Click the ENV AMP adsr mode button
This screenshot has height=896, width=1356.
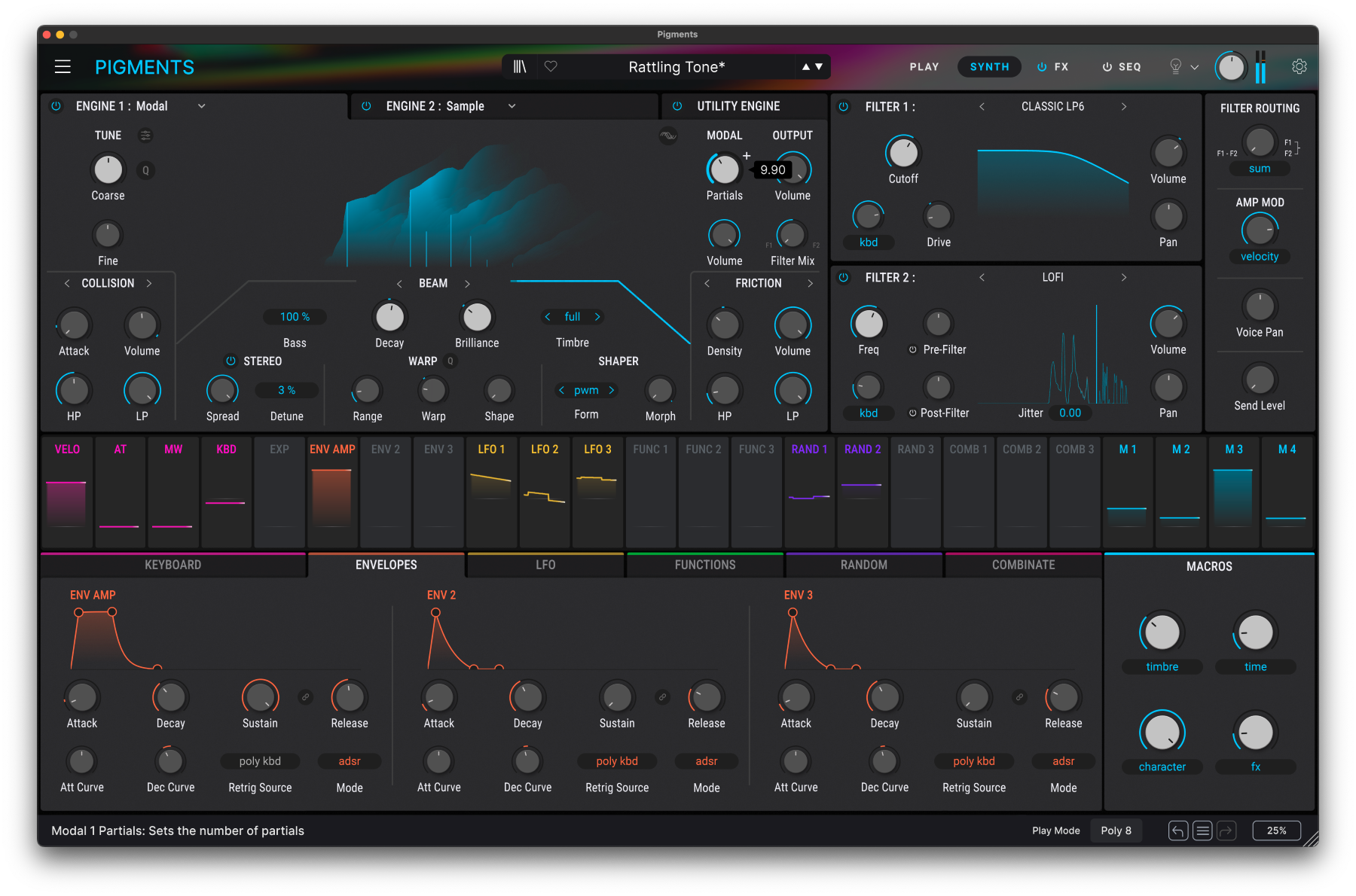tap(349, 761)
